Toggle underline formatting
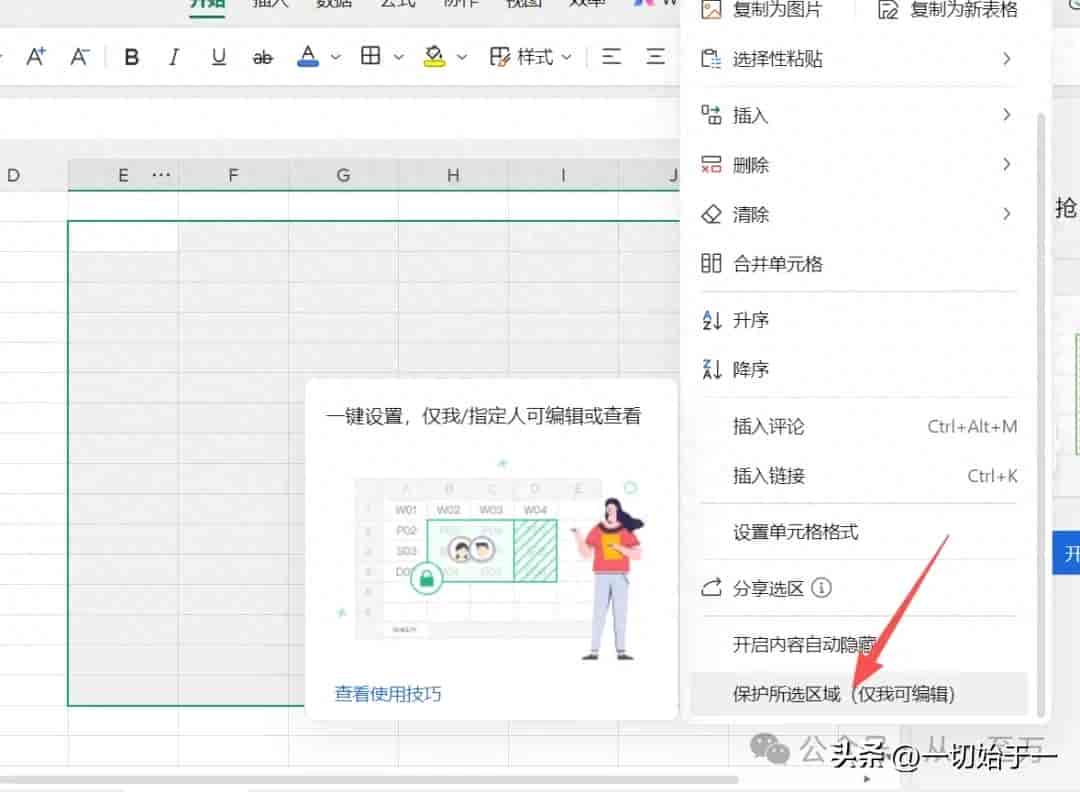This screenshot has height=792, width=1080. pyautogui.click(x=218, y=57)
